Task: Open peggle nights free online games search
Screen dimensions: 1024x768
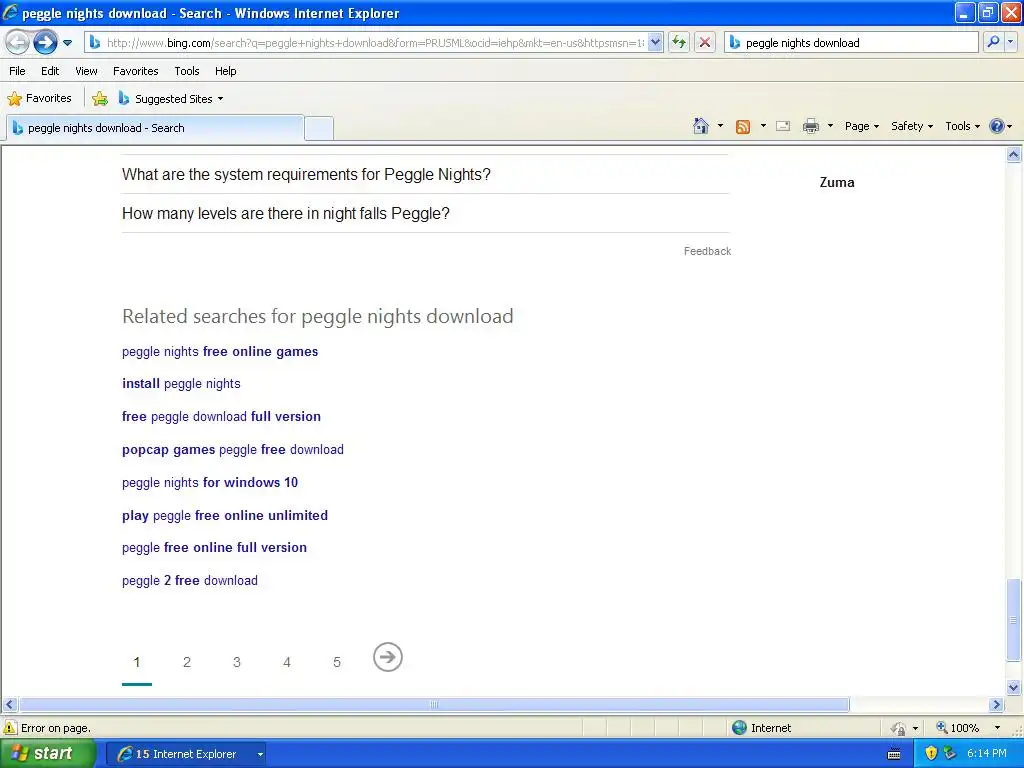Action: click(x=220, y=351)
